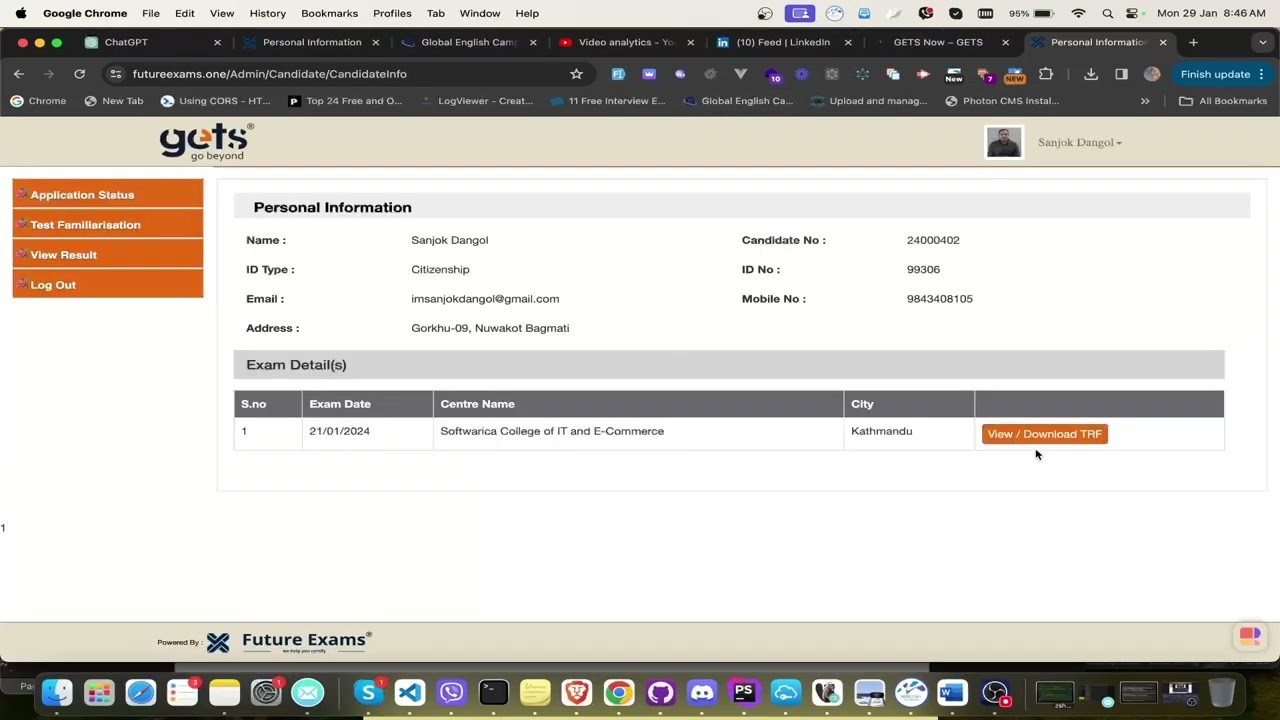Screen dimensions: 1280x720
Task: Click the user profile photo thumbnail
Action: click(1003, 142)
